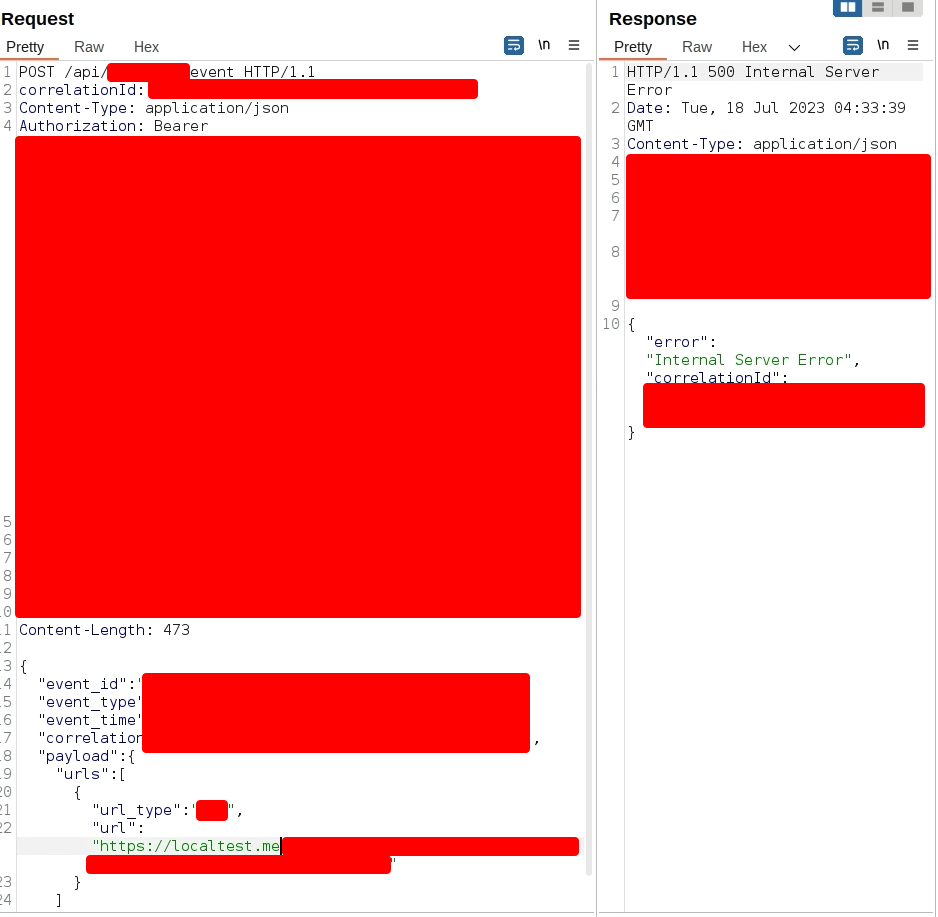Switch Request view to Raw tab
The width and height of the screenshot is (938, 917).
pos(89,47)
